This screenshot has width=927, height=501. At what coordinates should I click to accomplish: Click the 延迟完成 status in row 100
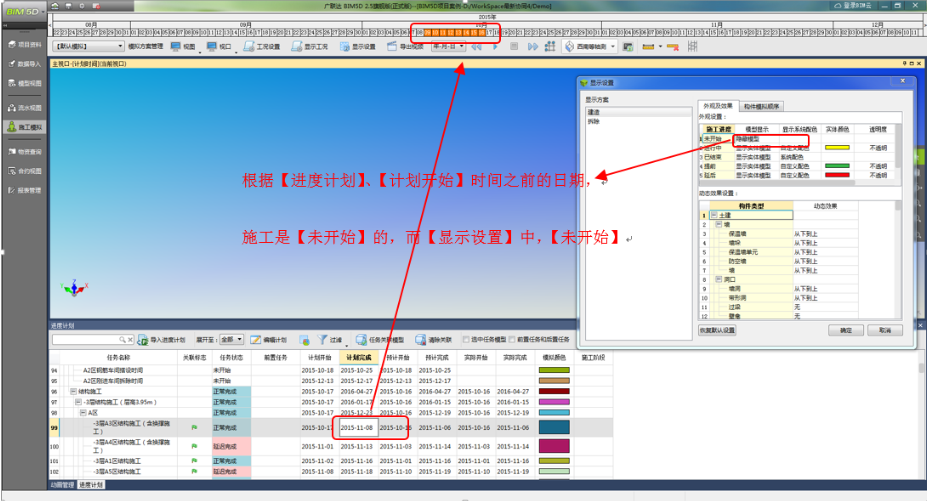[x=231, y=446]
